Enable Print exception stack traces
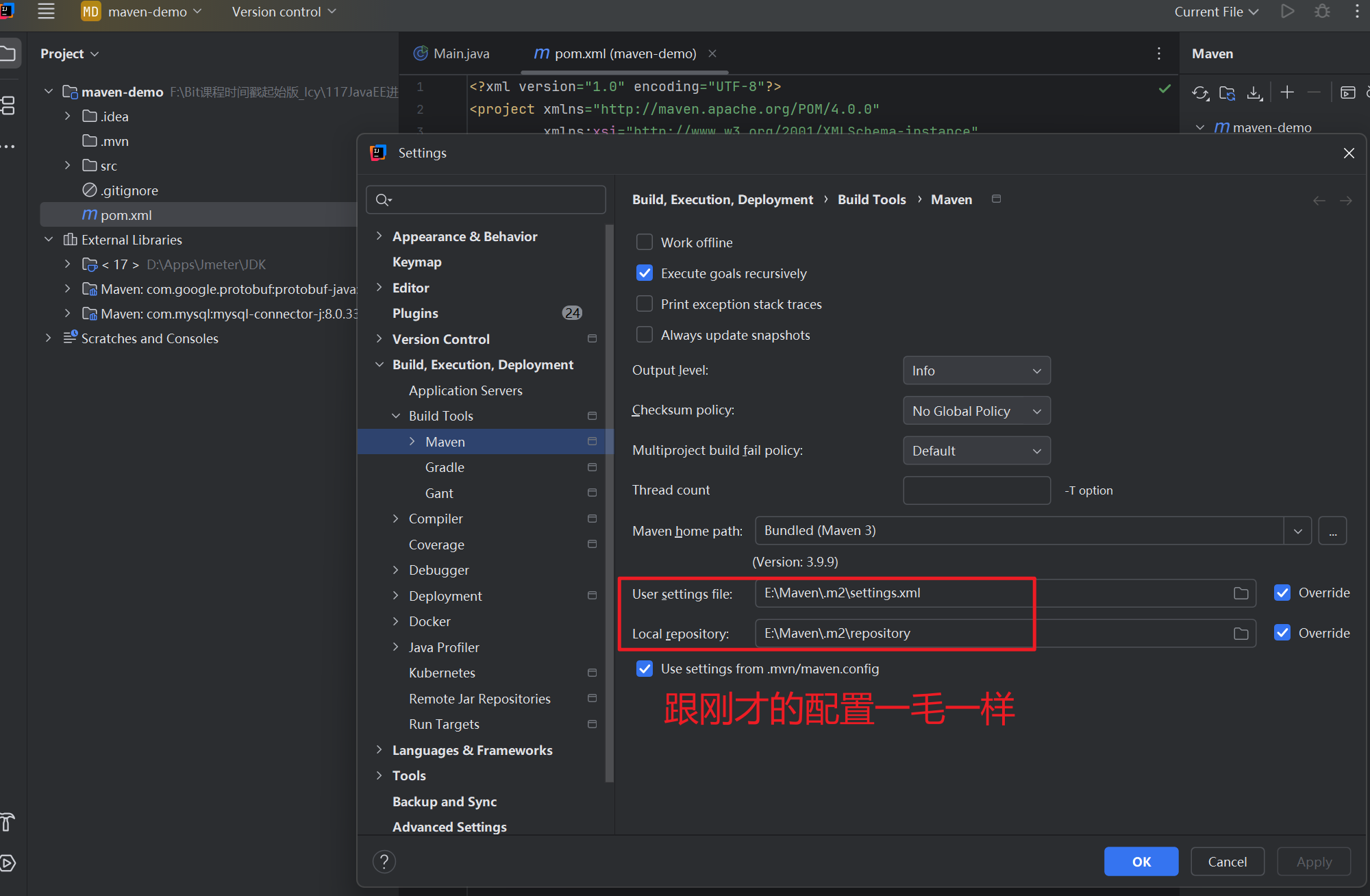1370x896 pixels. pyautogui.click(x=645, y=304)
